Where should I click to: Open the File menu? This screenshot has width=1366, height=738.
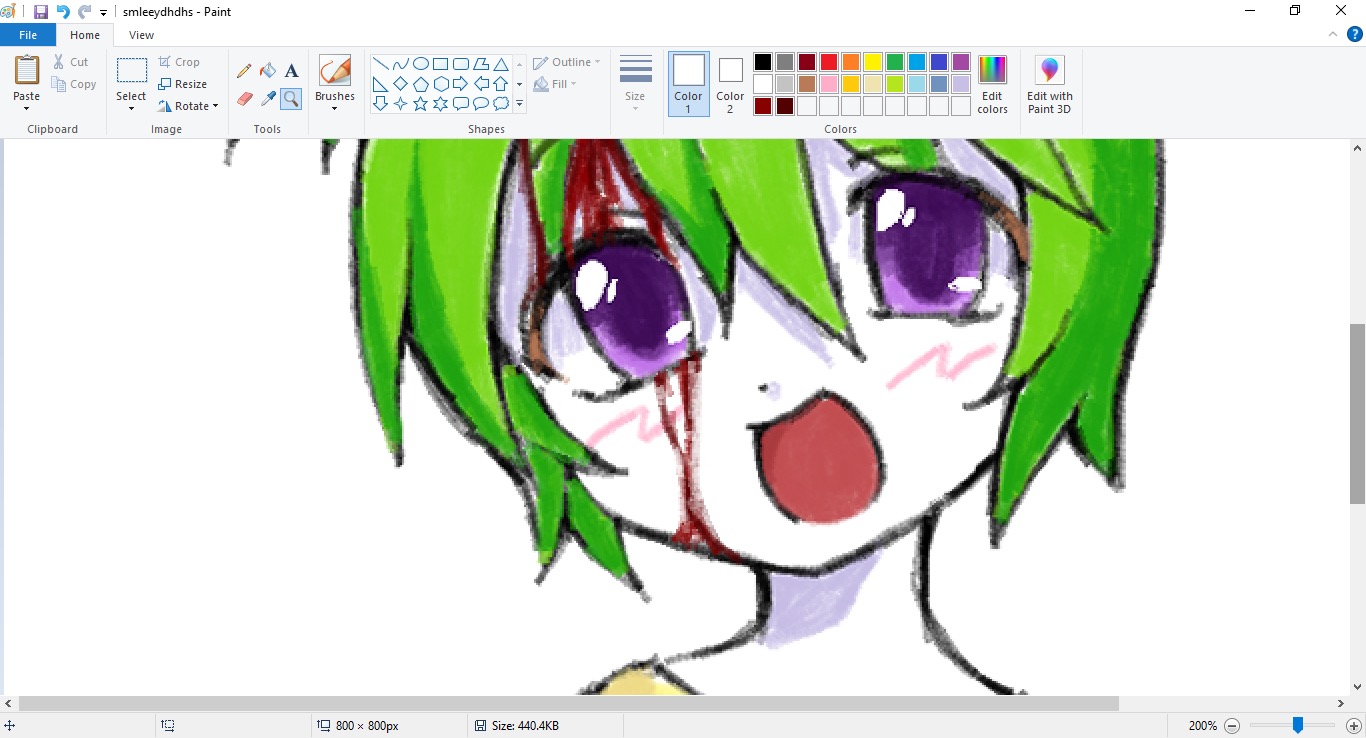28,35
